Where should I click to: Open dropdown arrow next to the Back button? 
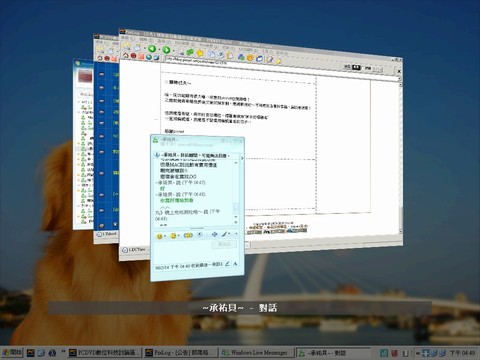pyautogui.click(x=158, y=50)
